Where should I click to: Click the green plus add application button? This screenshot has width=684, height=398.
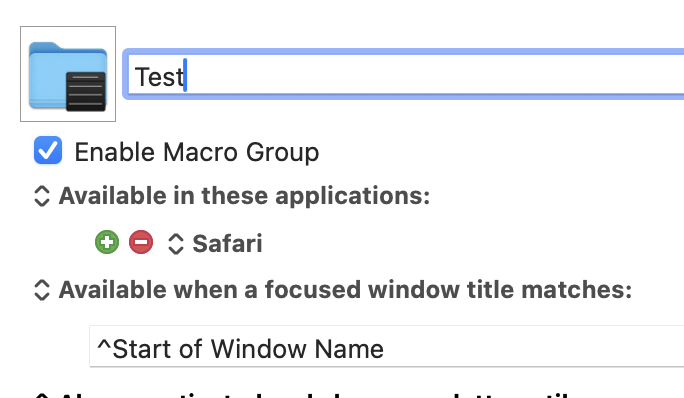(x=107, y=242)
